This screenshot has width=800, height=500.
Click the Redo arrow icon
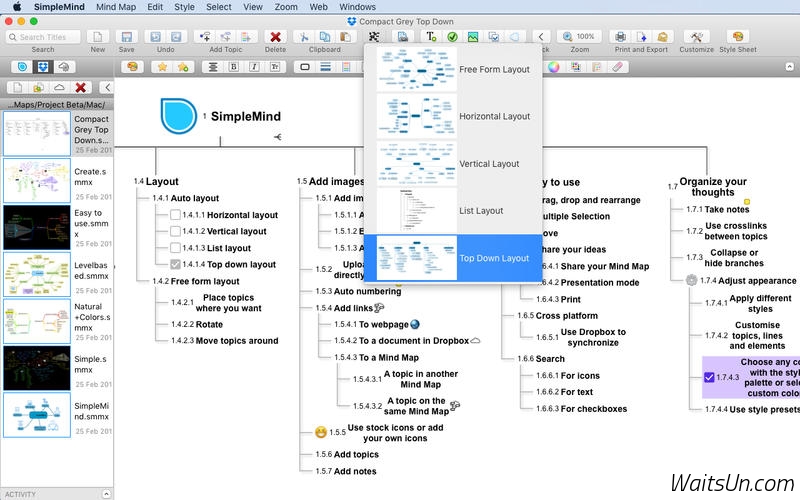pos(176,37)
